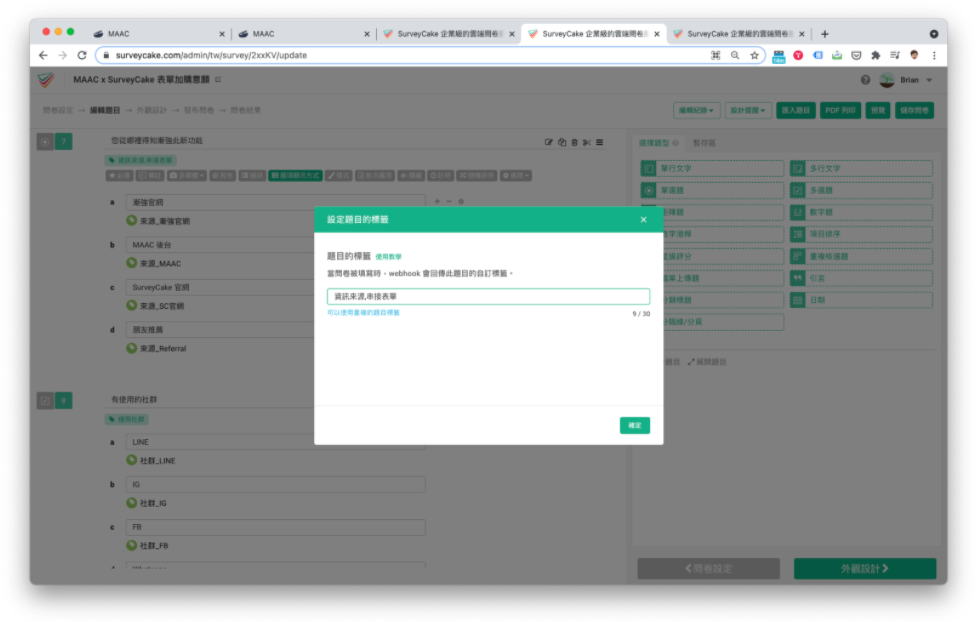978x622 pixels.
Task: Click the tag icon for 社群_LINE
Action: [x=132, y=460]
